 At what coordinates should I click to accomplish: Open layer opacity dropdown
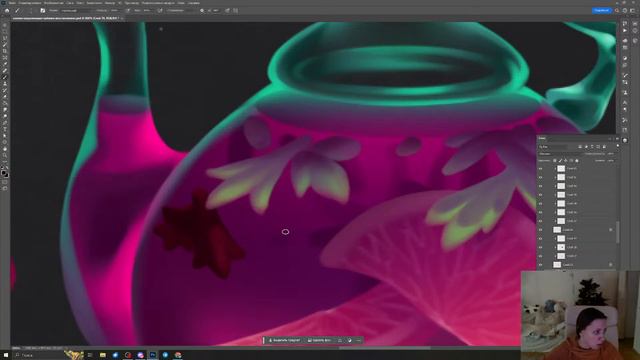[611, 154]
